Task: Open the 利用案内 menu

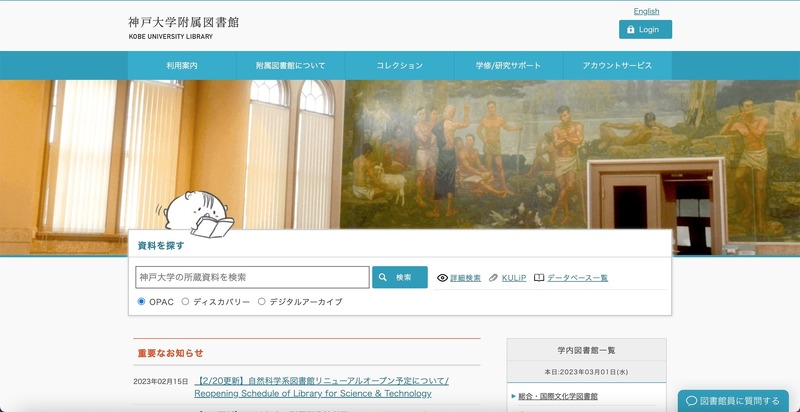Action: pos(182,66)
